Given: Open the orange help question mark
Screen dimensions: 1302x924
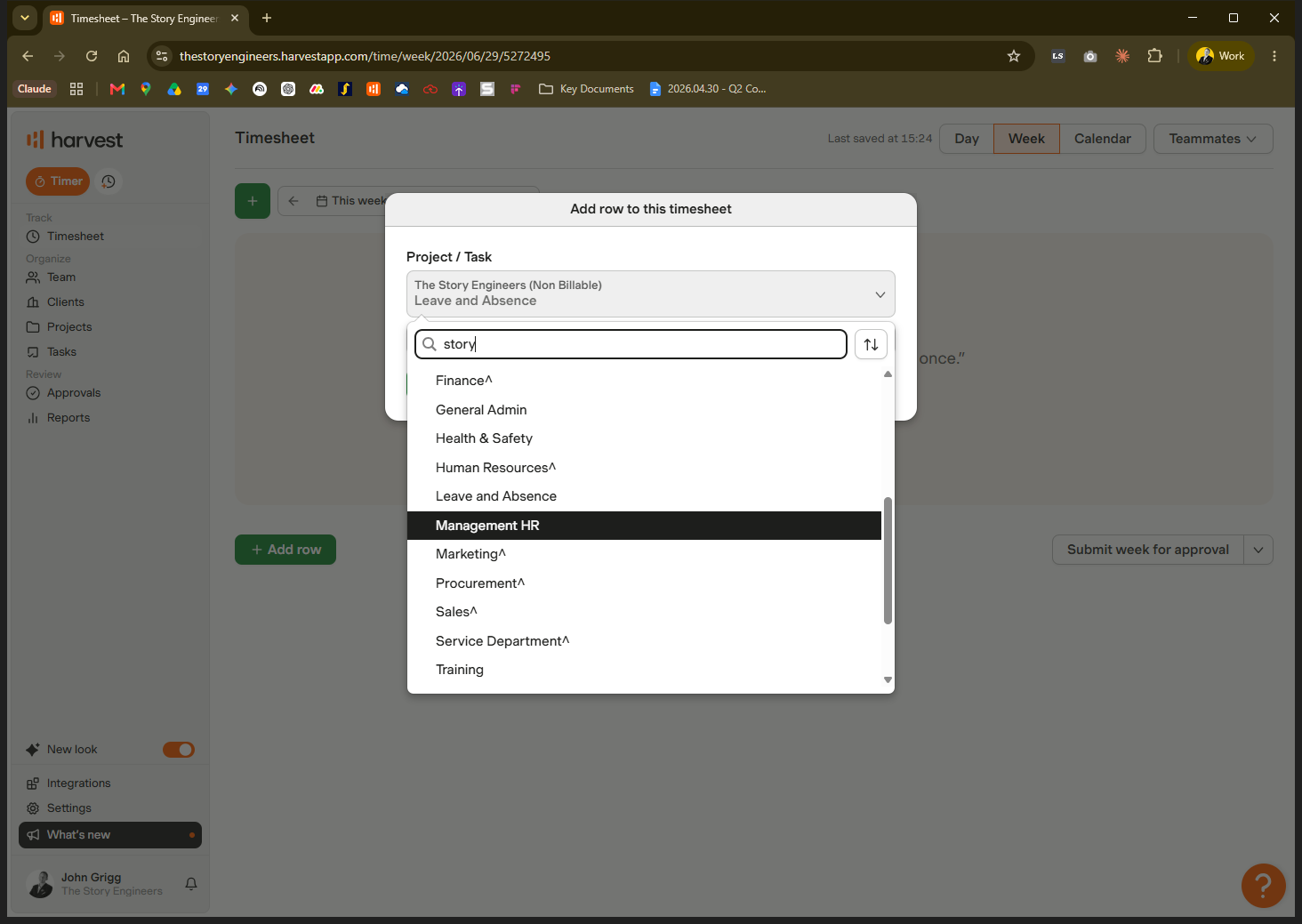Looking at the screenshot, I should 1263,886.
